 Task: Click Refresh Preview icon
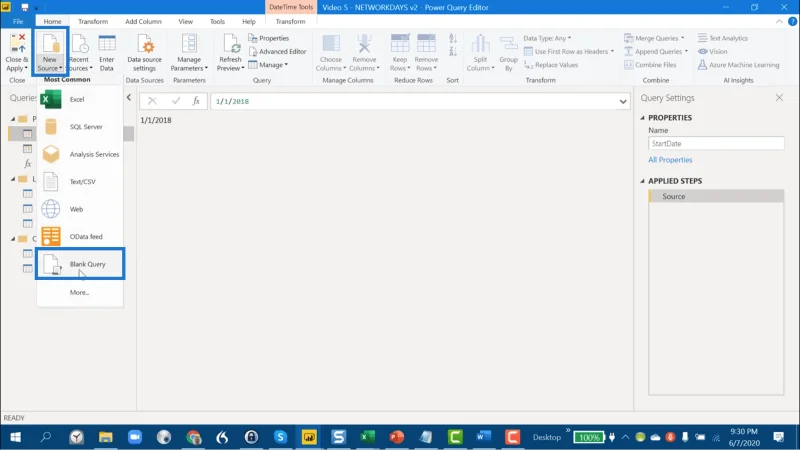231,44
